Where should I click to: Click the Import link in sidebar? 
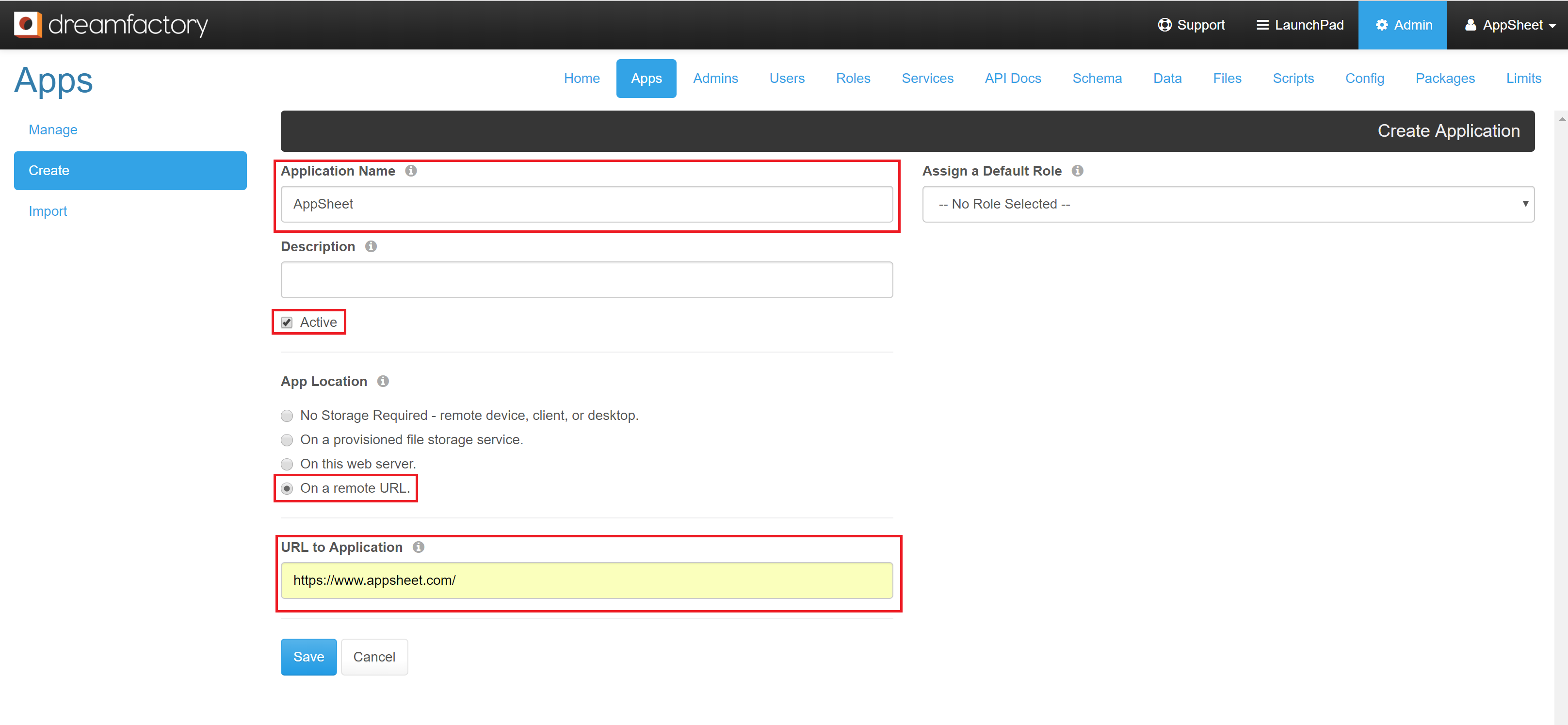tap(48, 211)
